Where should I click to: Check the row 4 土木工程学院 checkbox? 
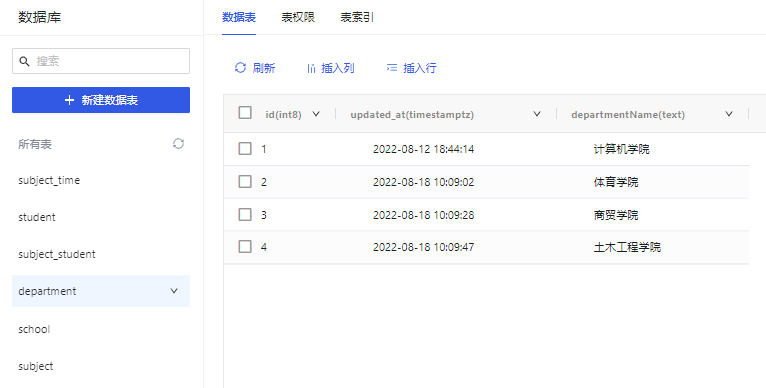point(245,247)
